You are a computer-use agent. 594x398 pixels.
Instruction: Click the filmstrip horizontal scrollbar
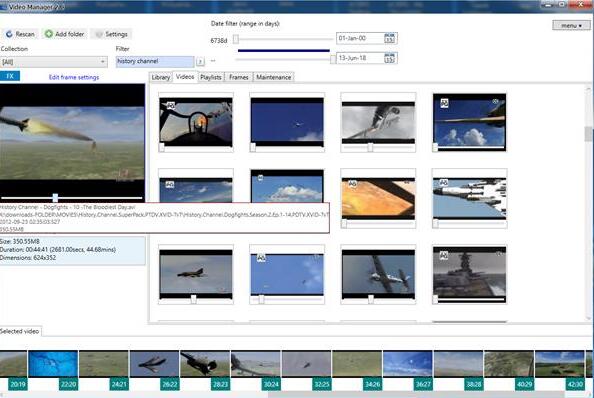[417, 395]
